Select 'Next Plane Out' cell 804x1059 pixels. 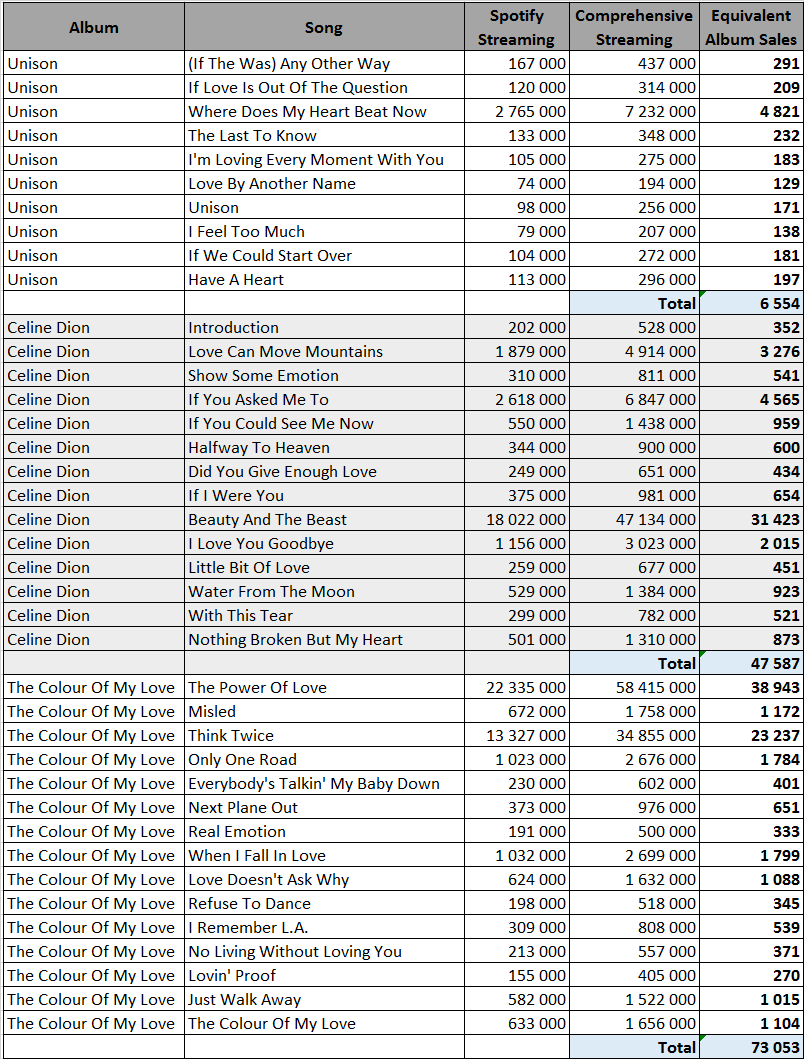pyautogui.click(x=324, y=807)
